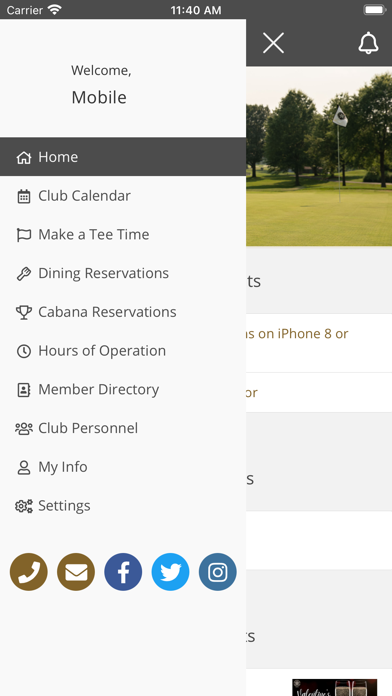This screenshot has width=392, height=696.
Task: Click the Dining Reservations utensil icon
Action: [x=24, y=273]
